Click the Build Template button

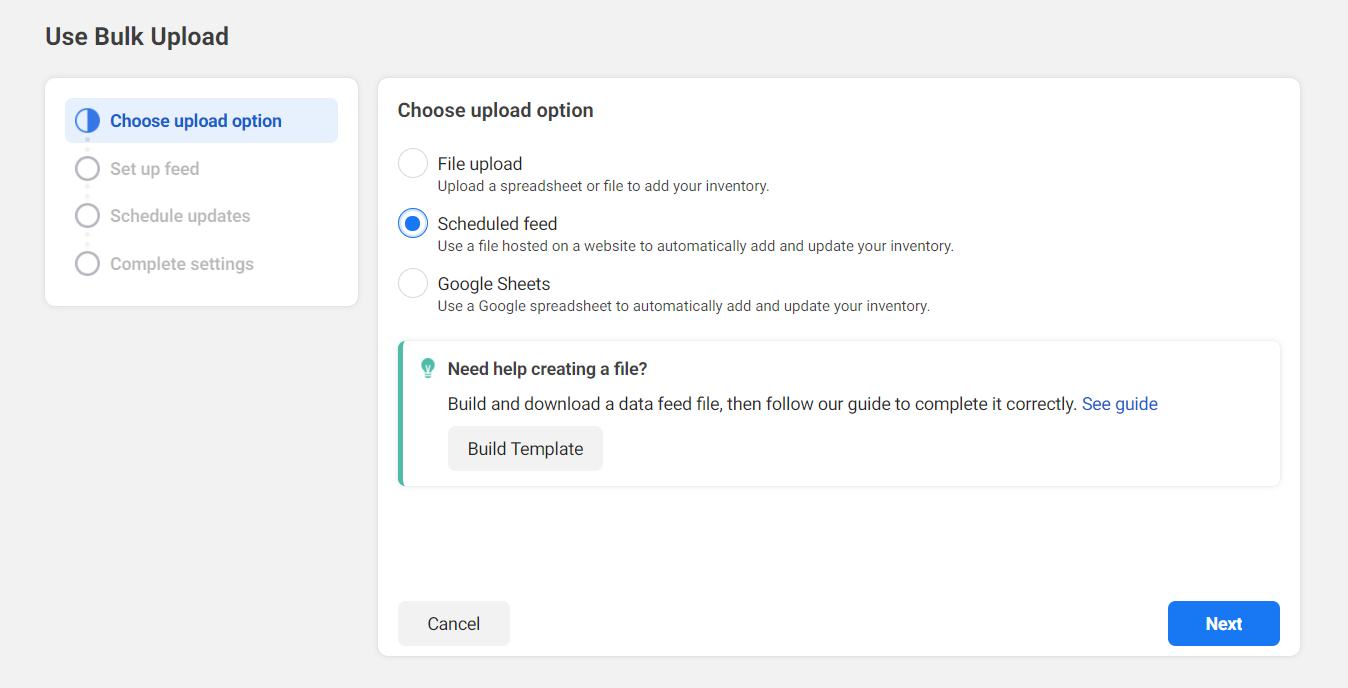point(525,449)
